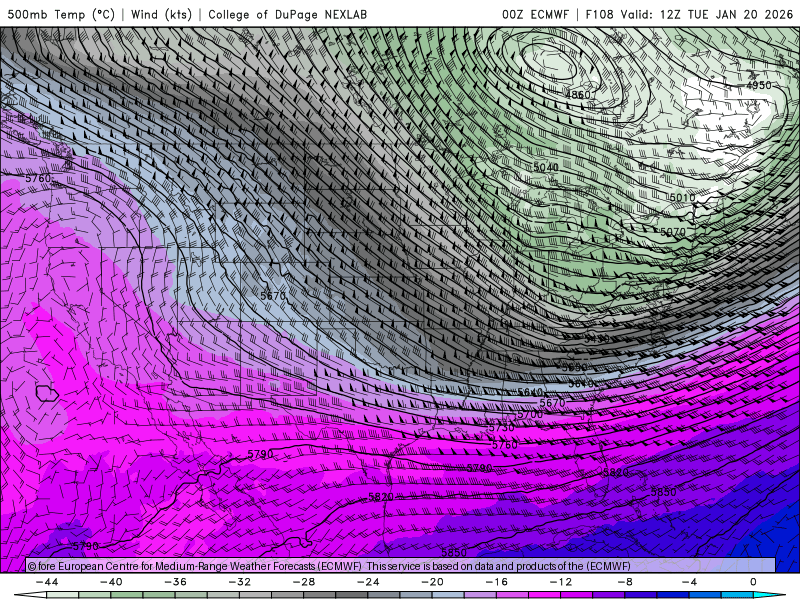Click the '500mb Temp (°C)' title text

(x=61, y=14)
